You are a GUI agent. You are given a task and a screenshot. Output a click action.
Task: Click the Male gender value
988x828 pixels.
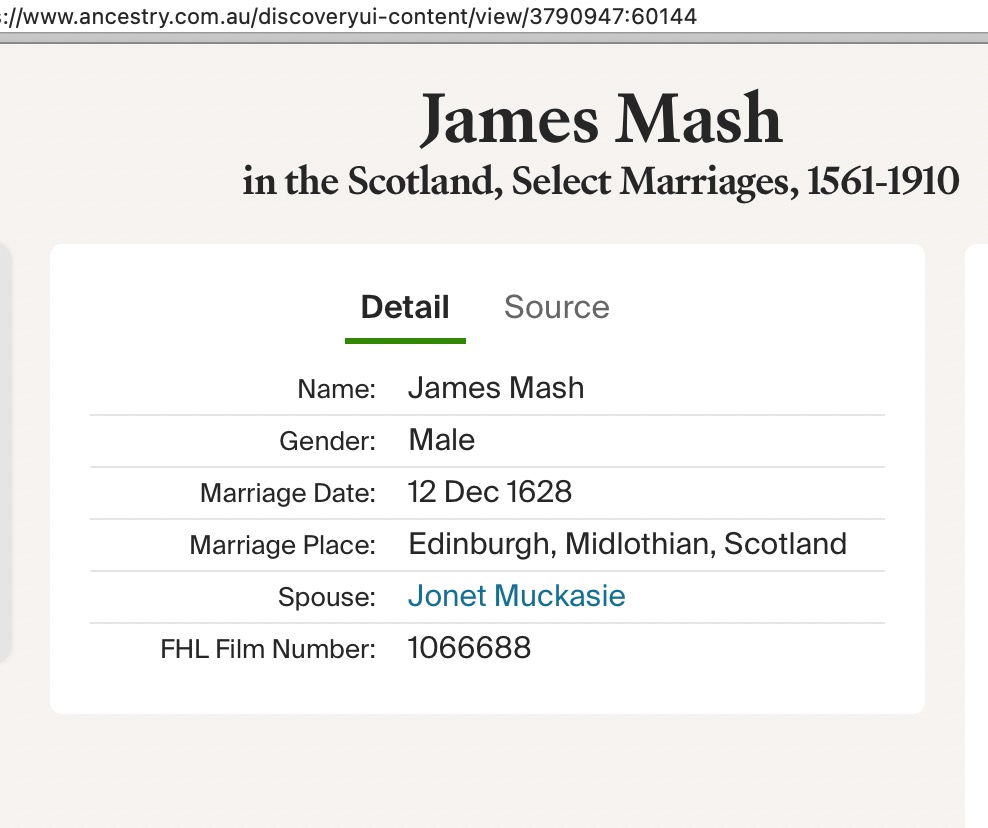(x=441, y=440)
